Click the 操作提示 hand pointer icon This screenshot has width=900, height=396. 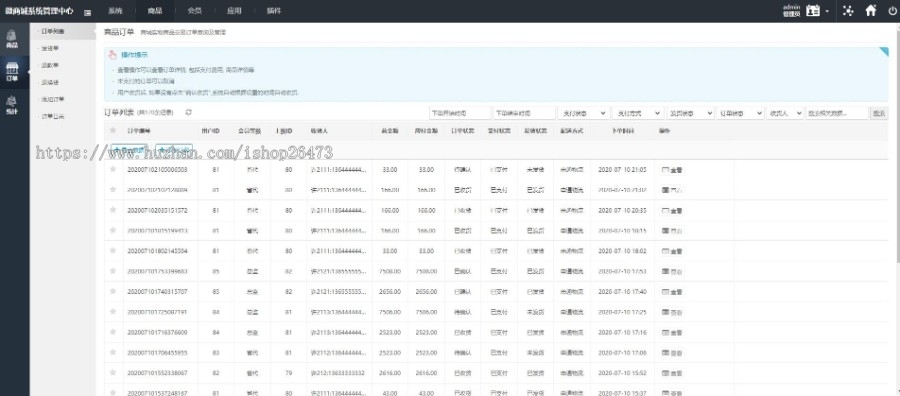pyautogui.click(x=112, y=55)
